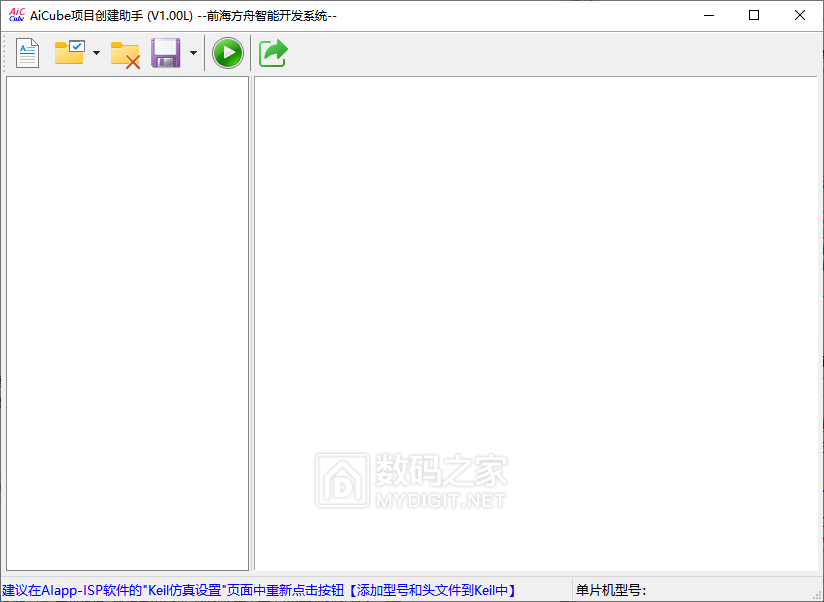This screenshot has height=602, width=824.
Task: Minimize the AiCube window
Action: 709,15
